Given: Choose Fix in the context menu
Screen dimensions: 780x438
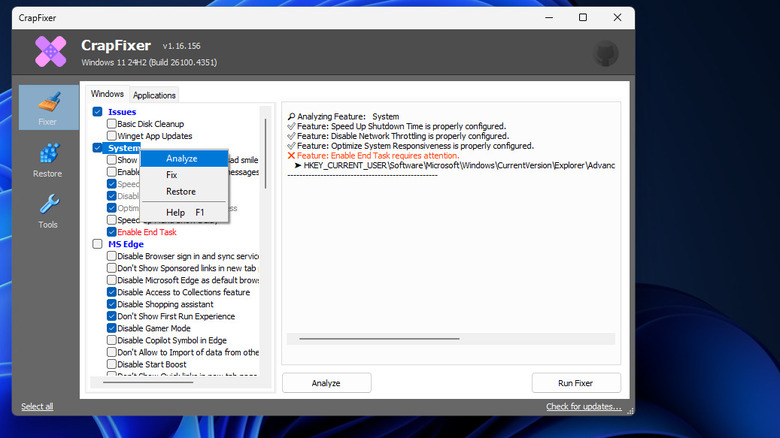Looking at the screenshot, I should (x=184, y=175).
